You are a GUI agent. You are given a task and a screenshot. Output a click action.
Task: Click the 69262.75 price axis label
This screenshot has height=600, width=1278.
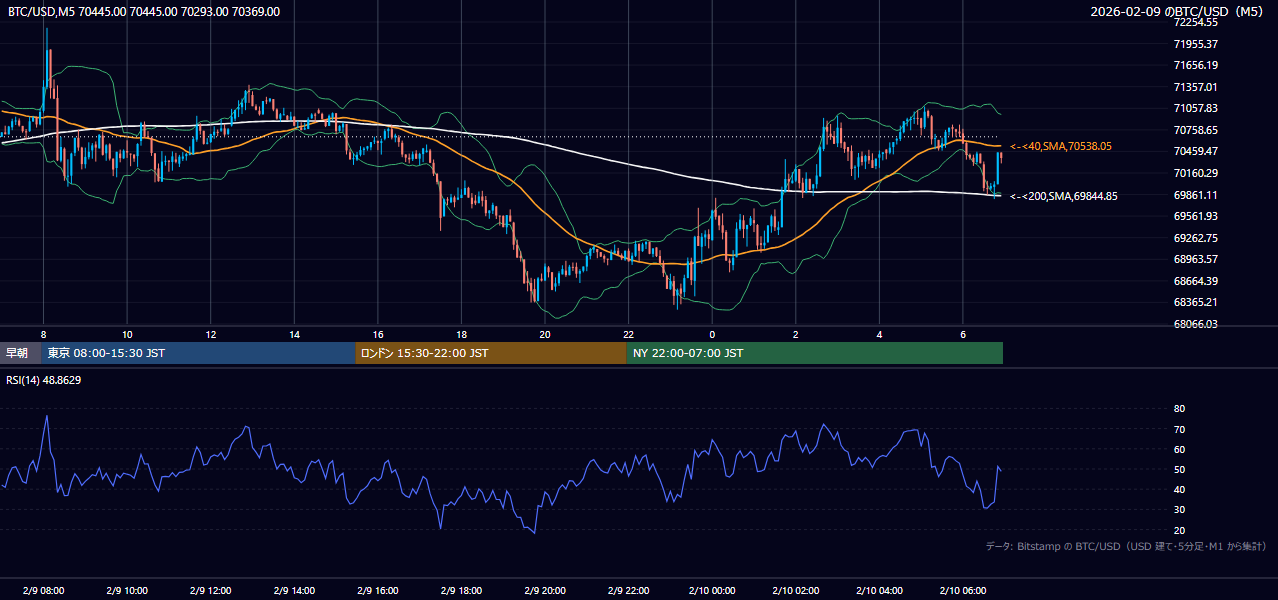(1196, 238)
